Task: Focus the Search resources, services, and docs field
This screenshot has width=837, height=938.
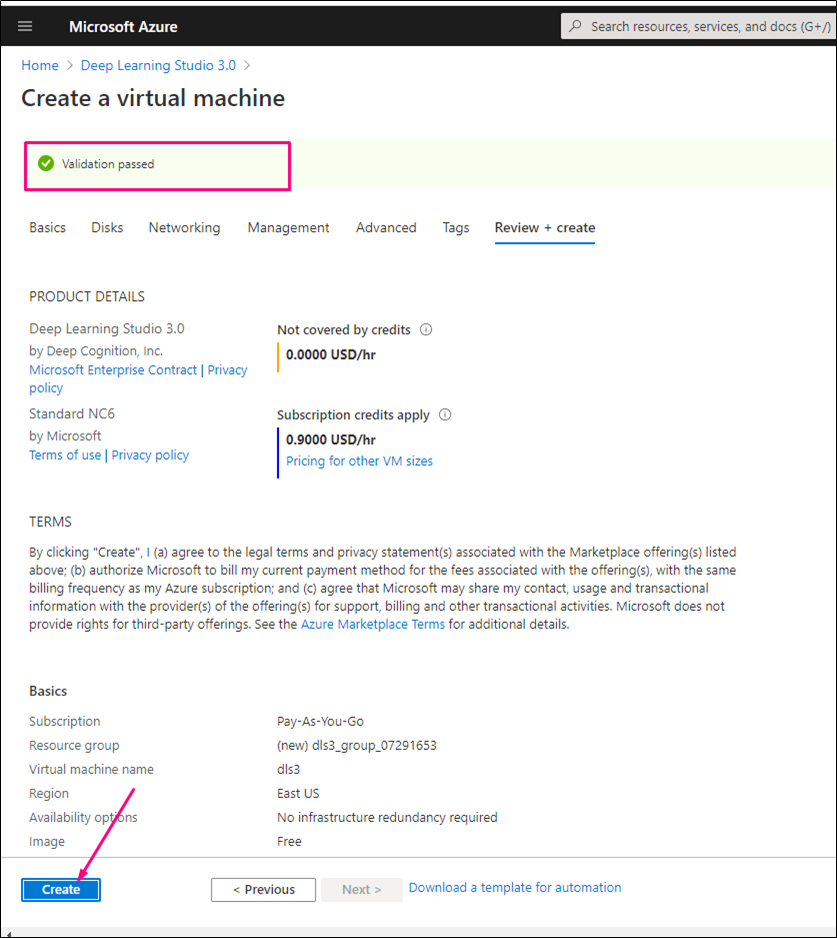Action: (699, 26)
